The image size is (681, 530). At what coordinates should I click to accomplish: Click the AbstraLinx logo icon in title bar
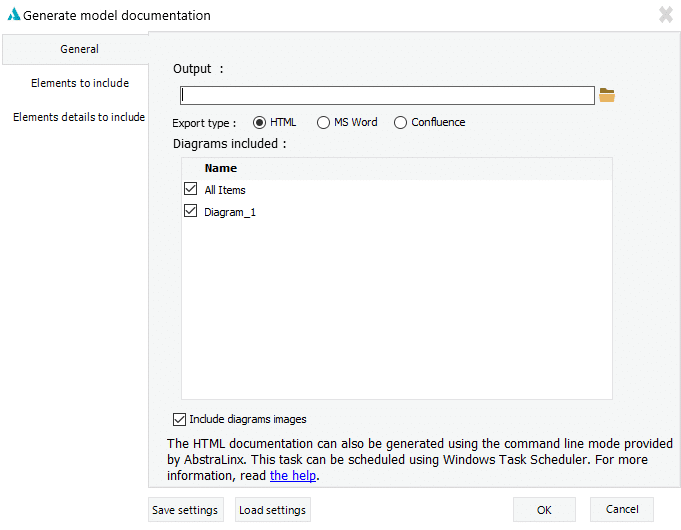tap(13, 16)
